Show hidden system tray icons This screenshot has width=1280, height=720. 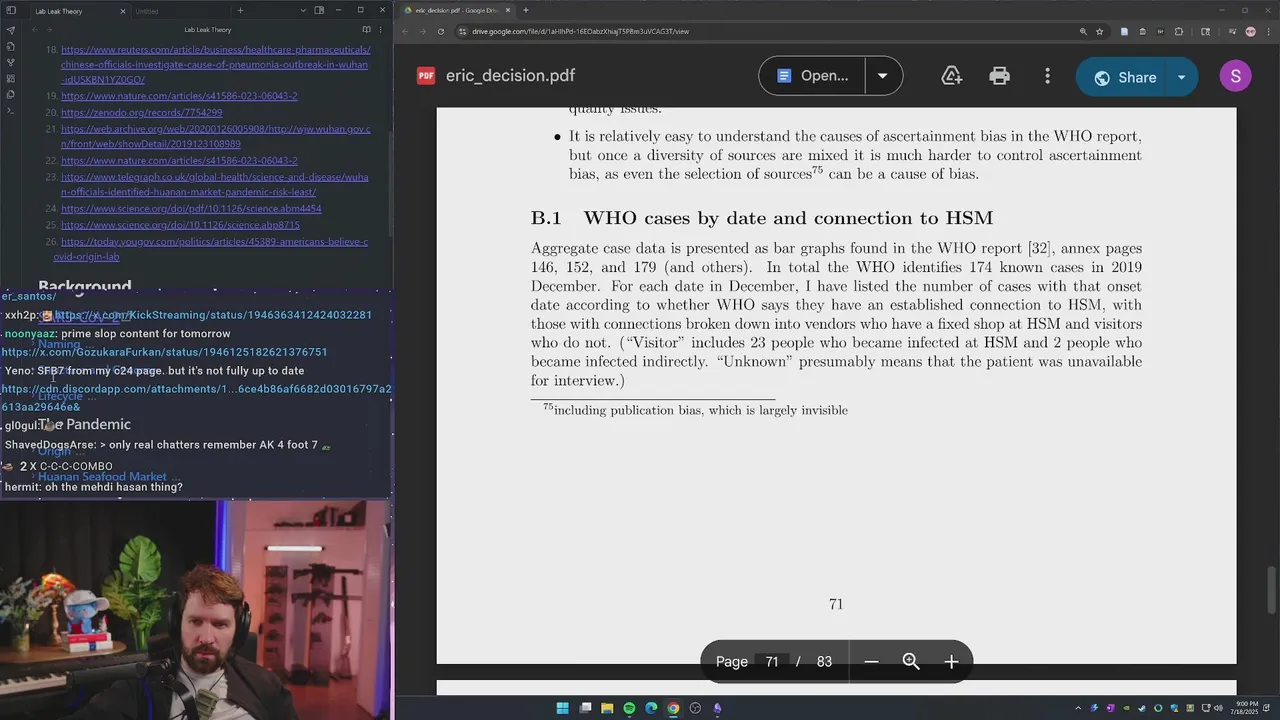[1078, 708]
